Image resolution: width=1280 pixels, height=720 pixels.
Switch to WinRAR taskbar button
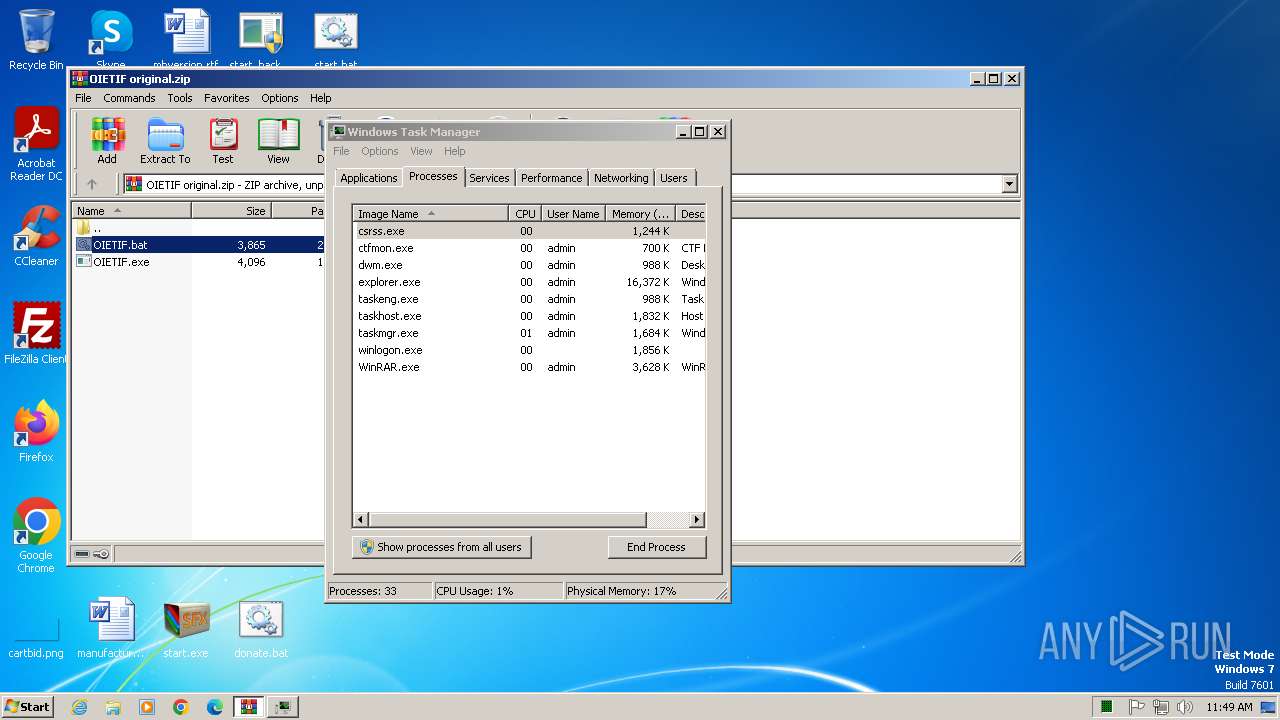point(249,707)
